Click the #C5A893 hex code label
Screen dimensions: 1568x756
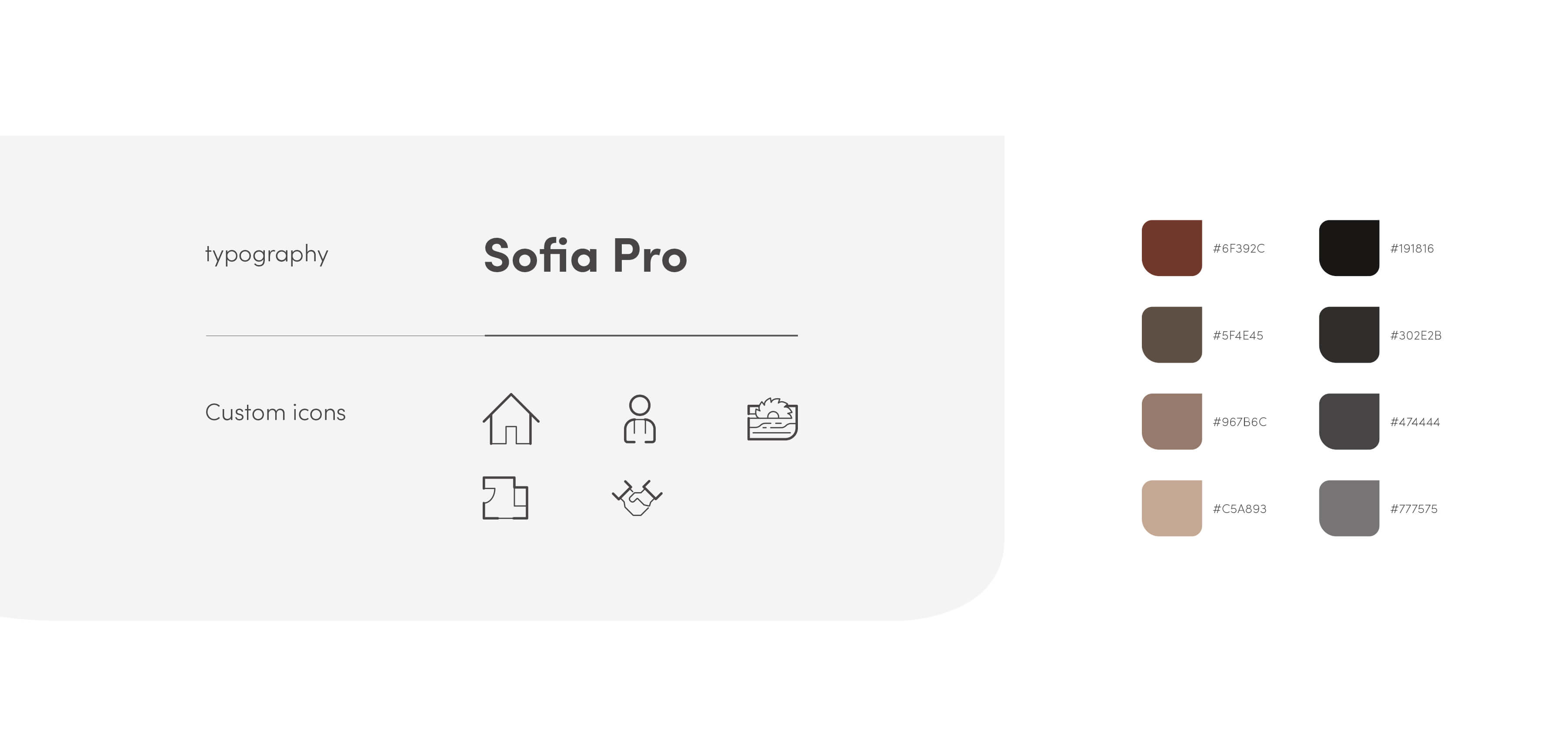[1239, 509]
